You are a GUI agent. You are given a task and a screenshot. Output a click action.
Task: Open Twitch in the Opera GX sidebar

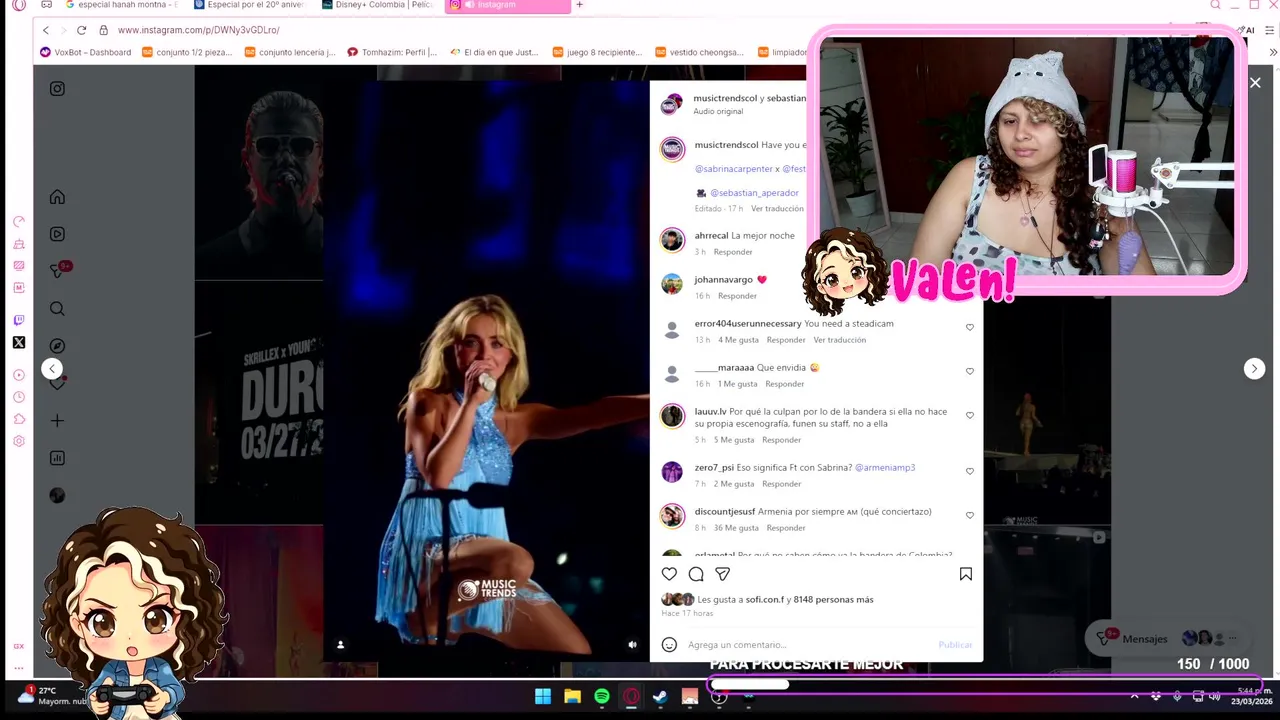[x=18, y=321]
